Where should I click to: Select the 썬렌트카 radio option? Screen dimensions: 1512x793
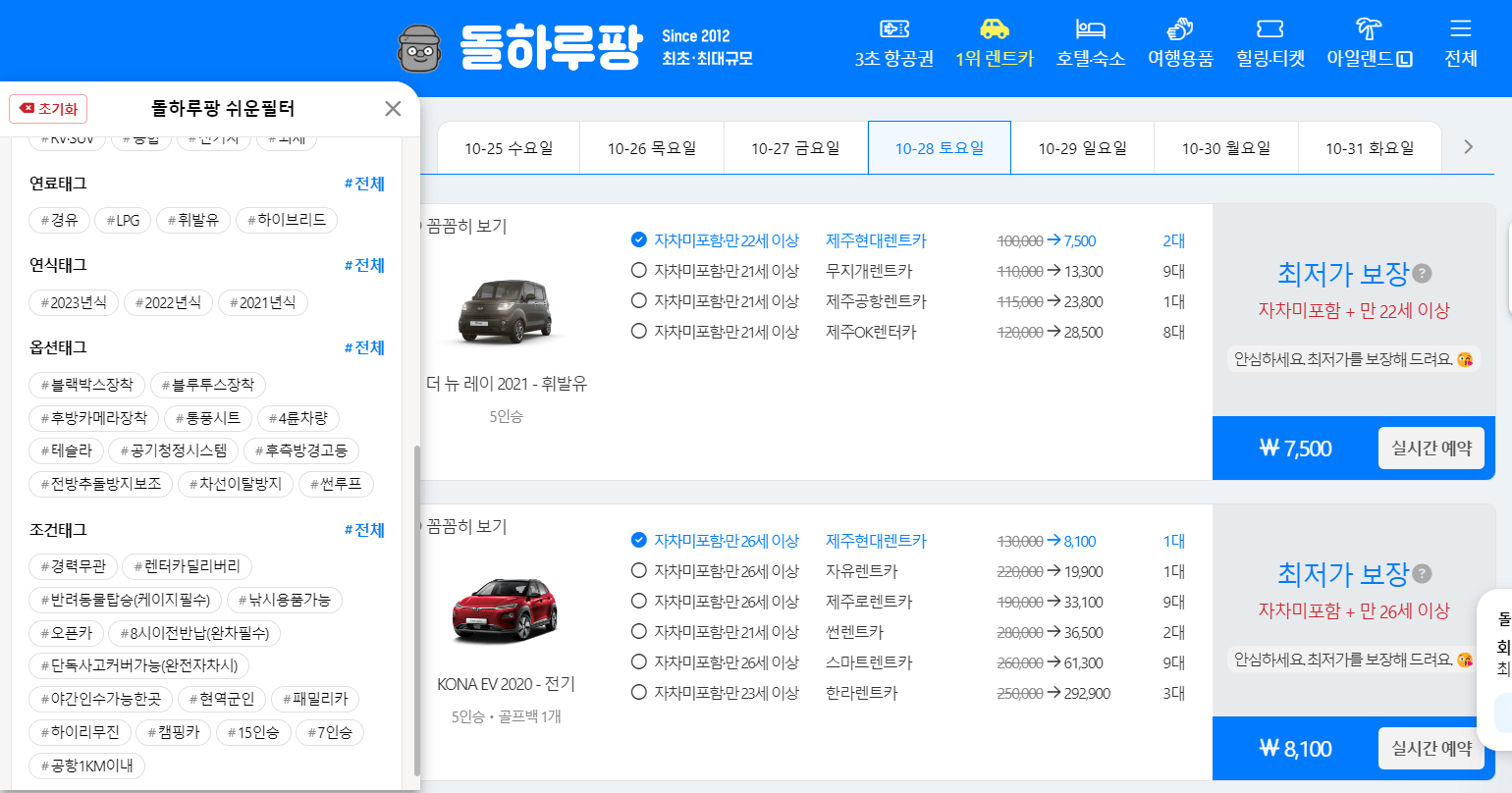pos(639,631)
